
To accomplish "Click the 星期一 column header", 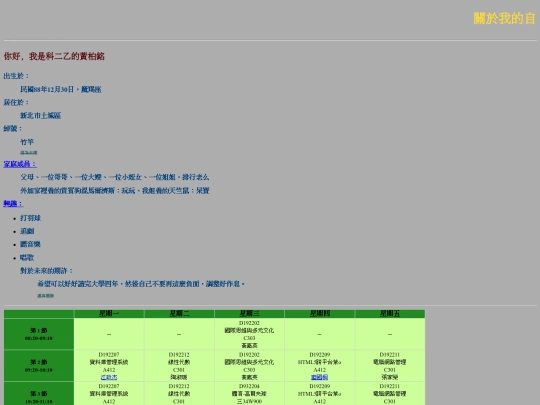I will point(109,313).
